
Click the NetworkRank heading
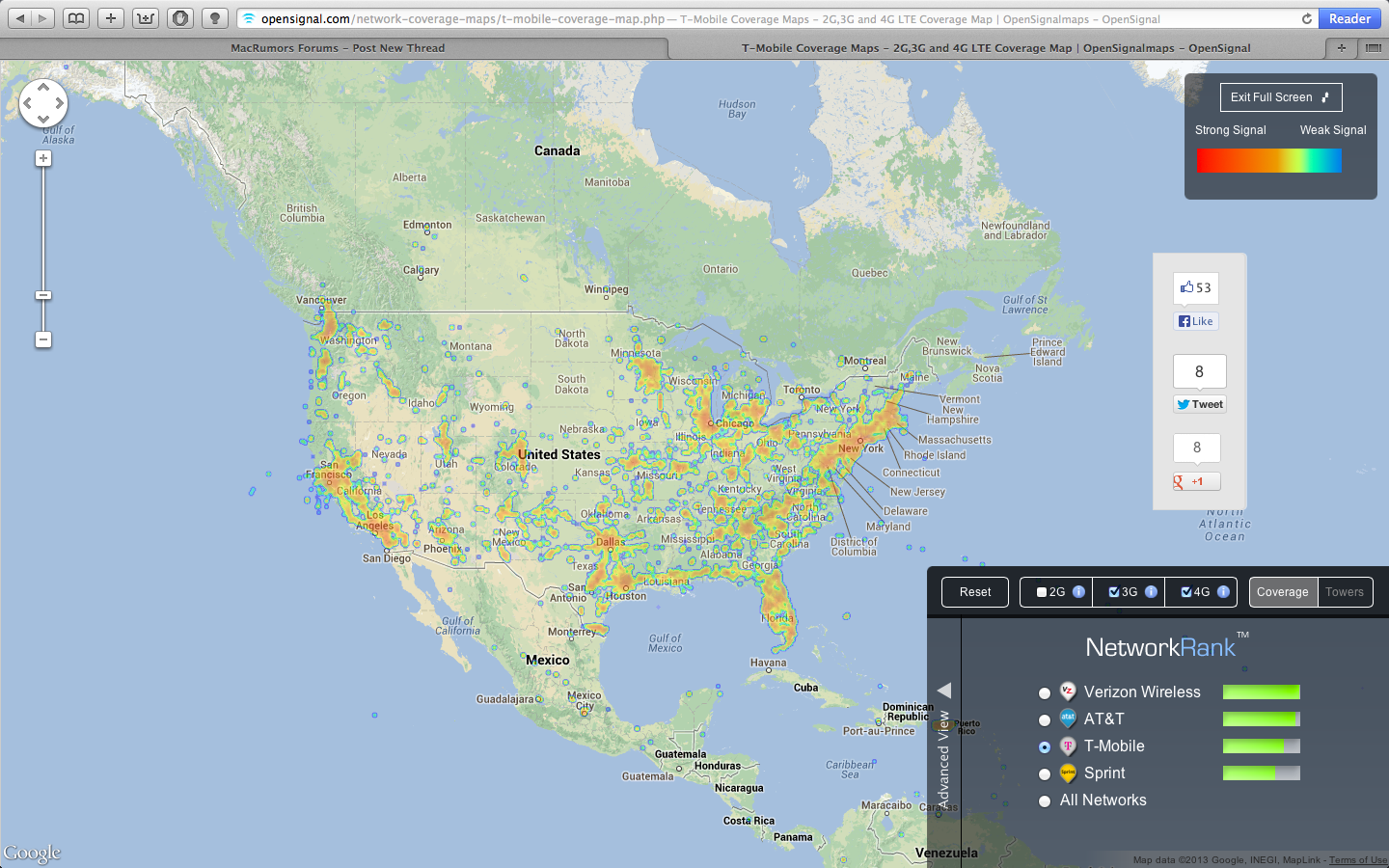click(1167, 646)
